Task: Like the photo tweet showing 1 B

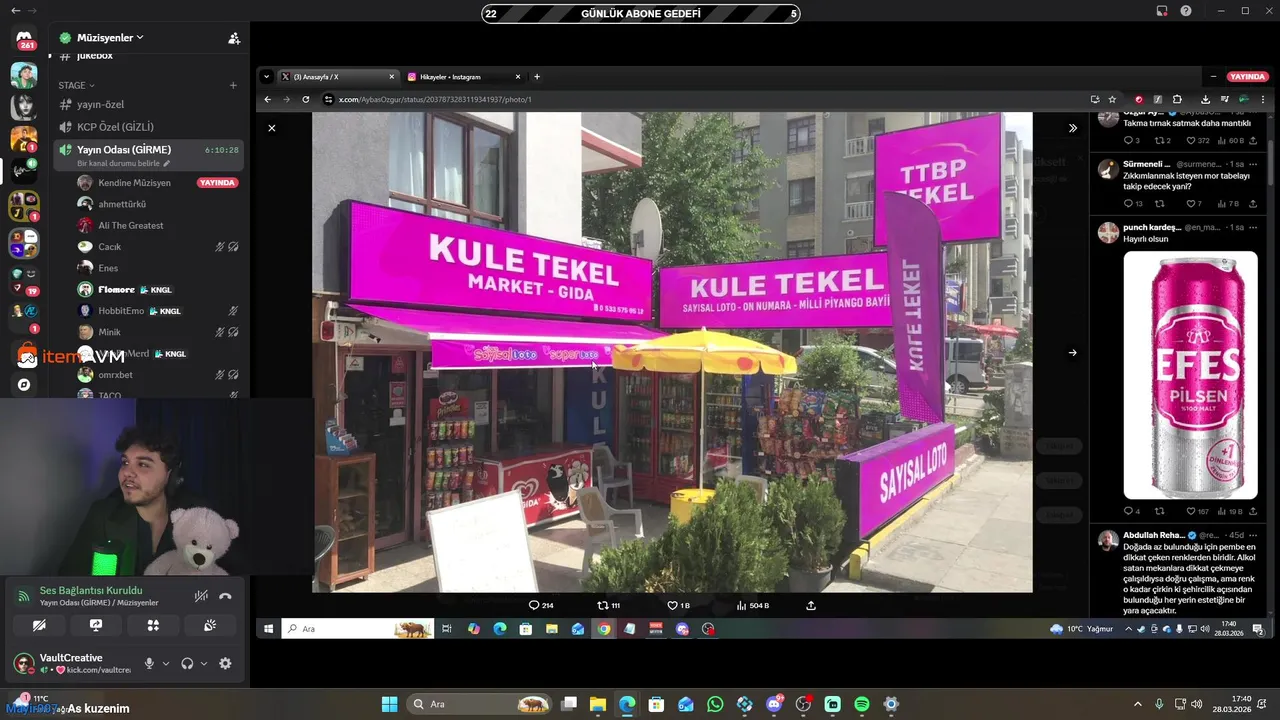Action: click(679, 605)
